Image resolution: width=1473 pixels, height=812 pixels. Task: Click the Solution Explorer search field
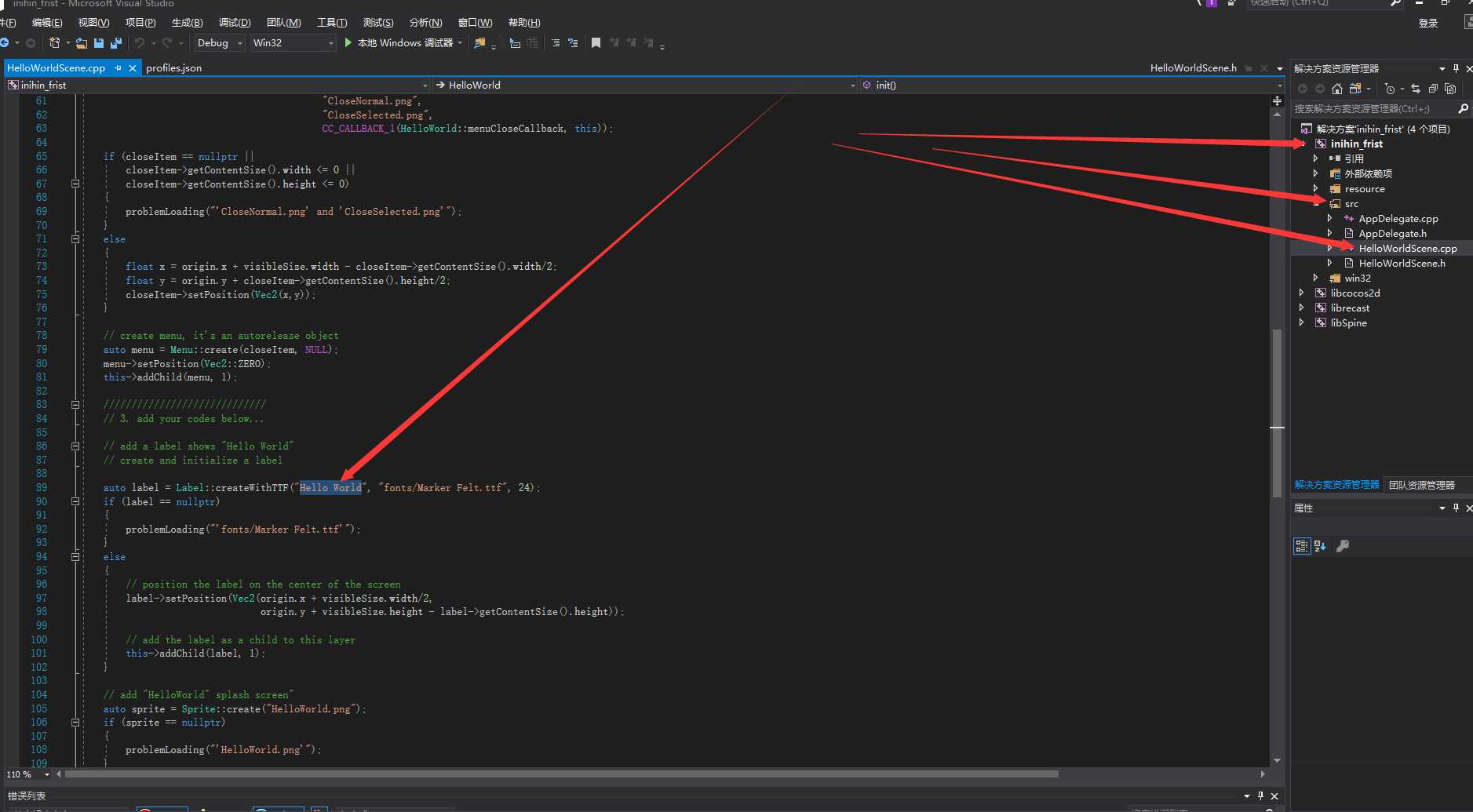click(1373, 108)
